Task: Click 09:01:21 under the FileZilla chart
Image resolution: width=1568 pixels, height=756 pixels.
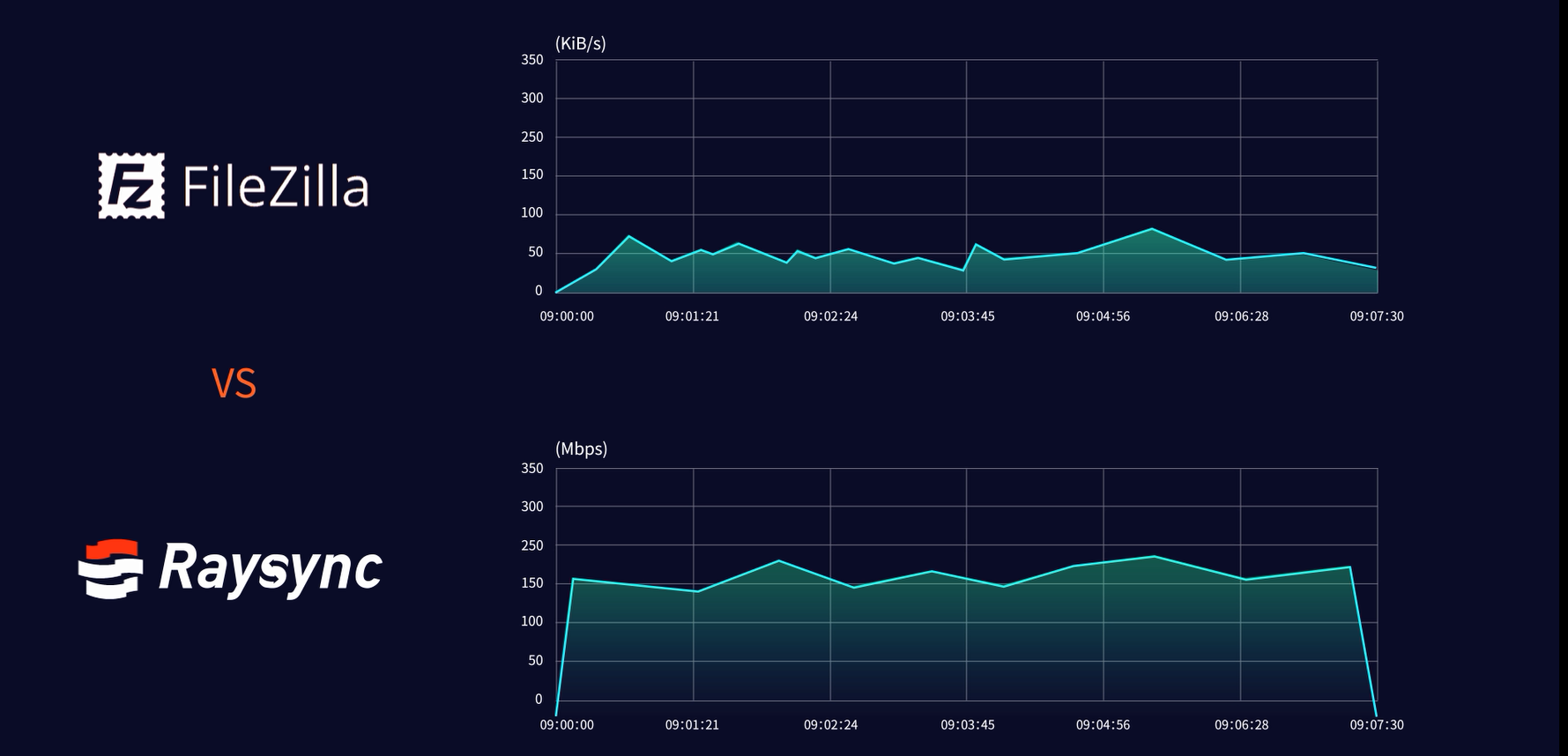Action: point(692,316)
